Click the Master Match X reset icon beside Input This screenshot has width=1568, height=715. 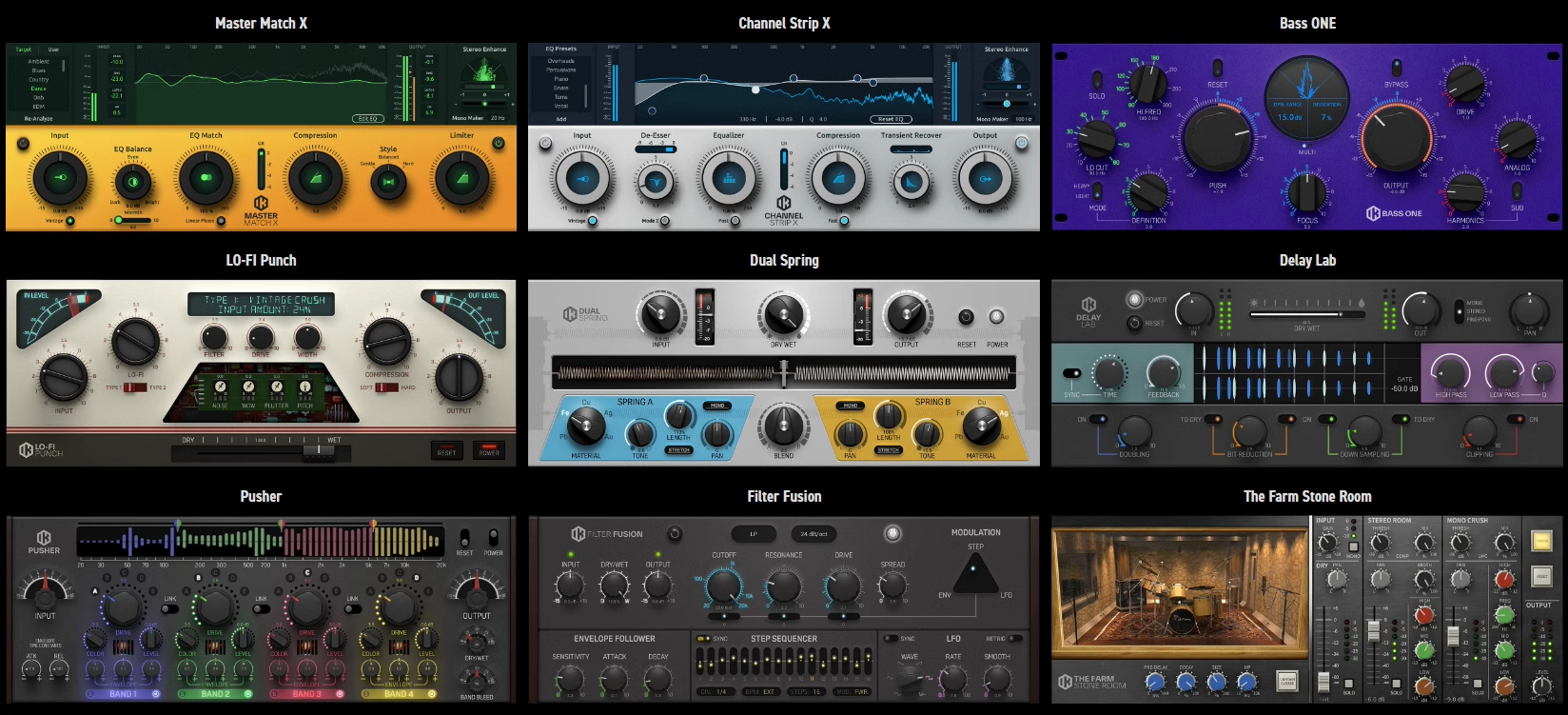[23, 144]
